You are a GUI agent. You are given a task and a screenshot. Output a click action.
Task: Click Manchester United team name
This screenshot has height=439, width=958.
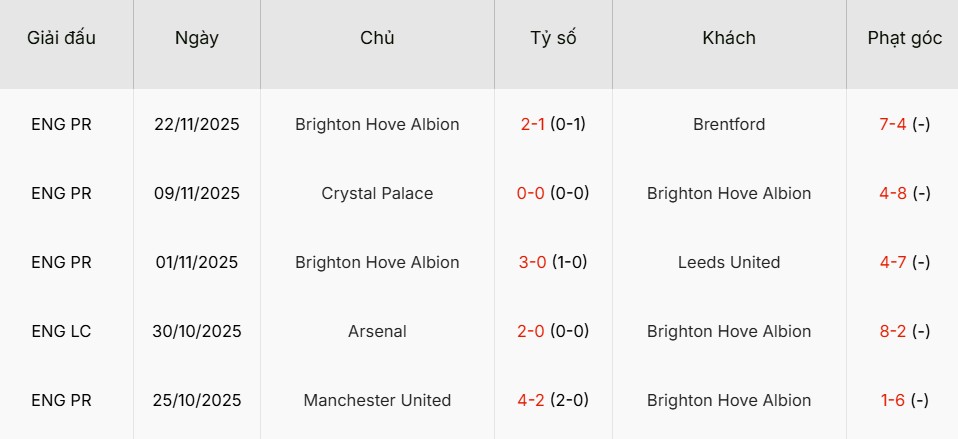coord(377,401)
